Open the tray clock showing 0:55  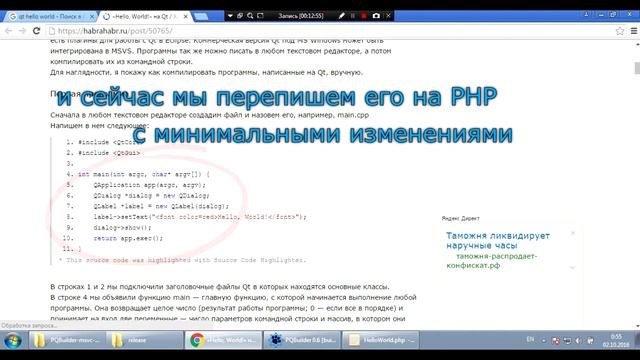(616, 340)
